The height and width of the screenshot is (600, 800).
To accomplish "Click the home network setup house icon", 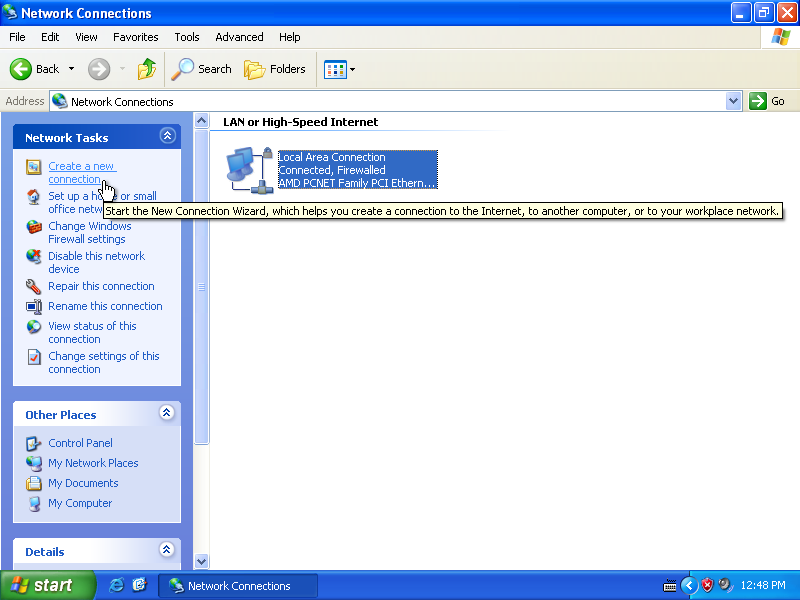I will pyautogui.click(x=34, y=196).
